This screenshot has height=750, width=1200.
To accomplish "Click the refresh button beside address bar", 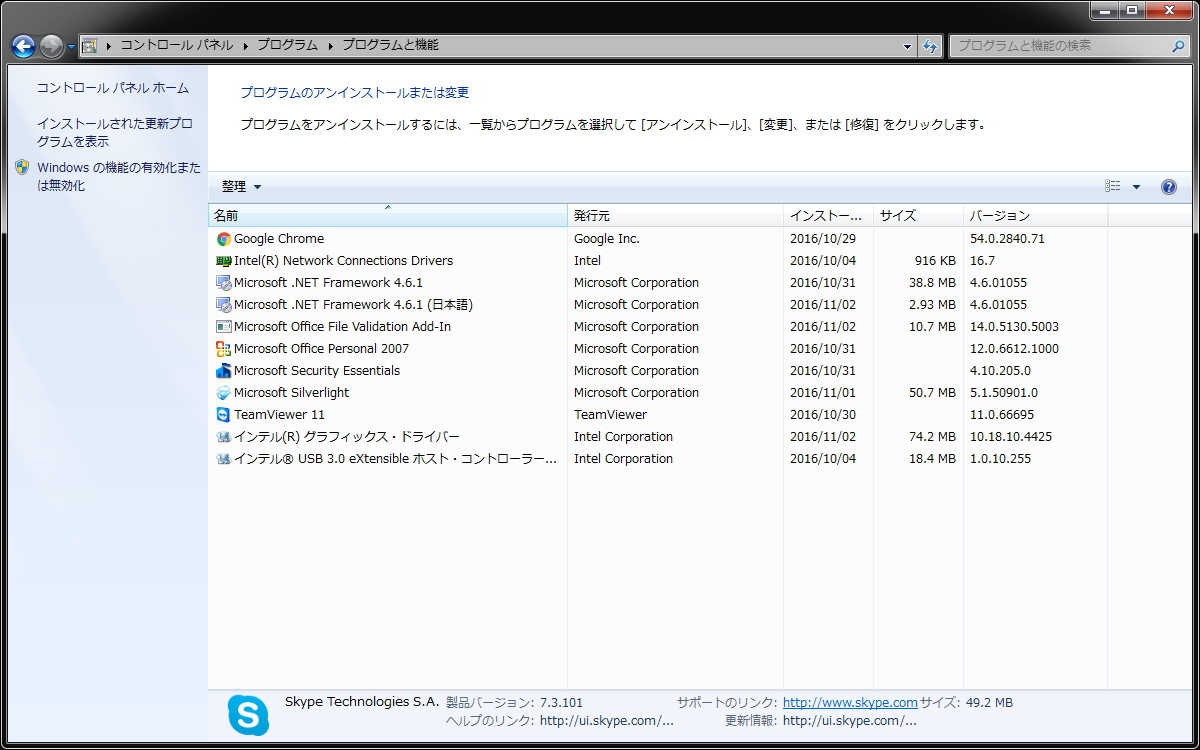I will (931, 46).
